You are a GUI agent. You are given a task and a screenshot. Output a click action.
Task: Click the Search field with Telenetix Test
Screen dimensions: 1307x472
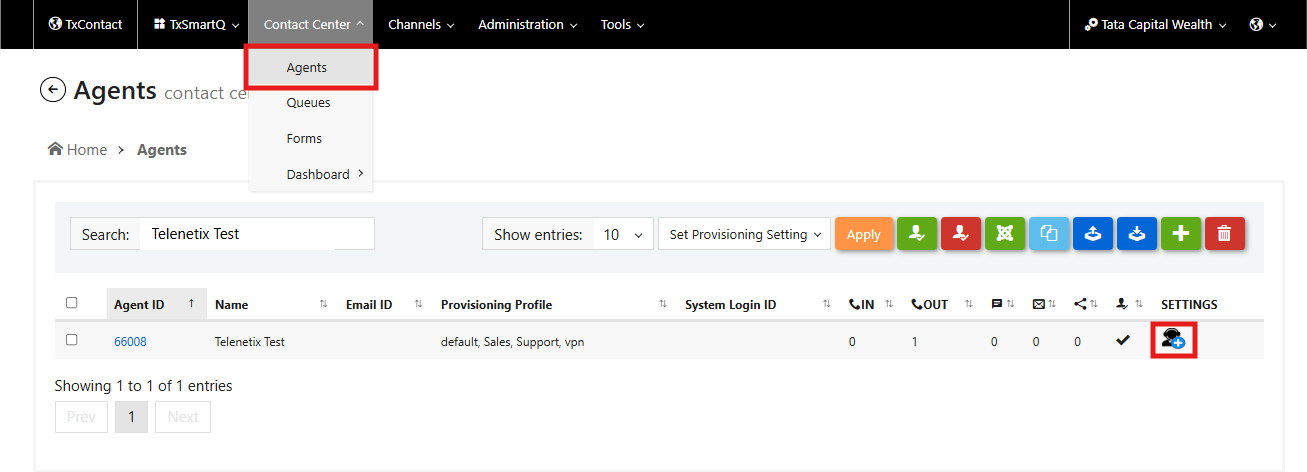click(257, 234)
